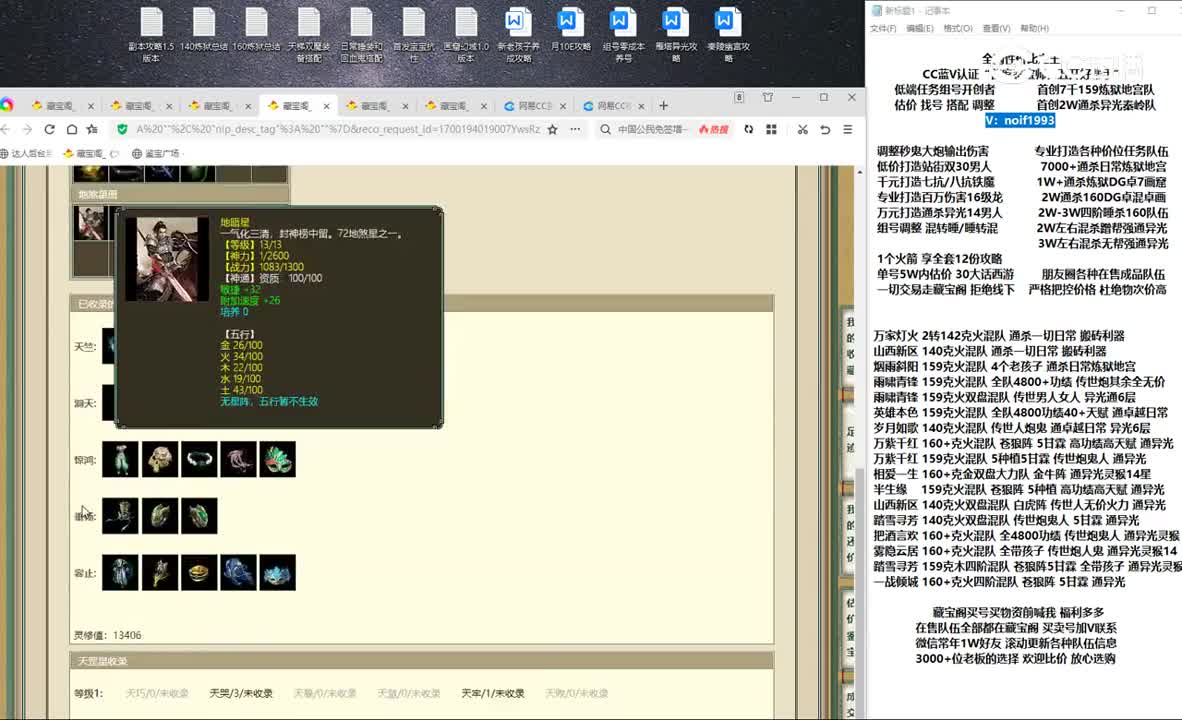
Task: Select green feathered mask in 惊鸿 row
Action: click(277, 459)
